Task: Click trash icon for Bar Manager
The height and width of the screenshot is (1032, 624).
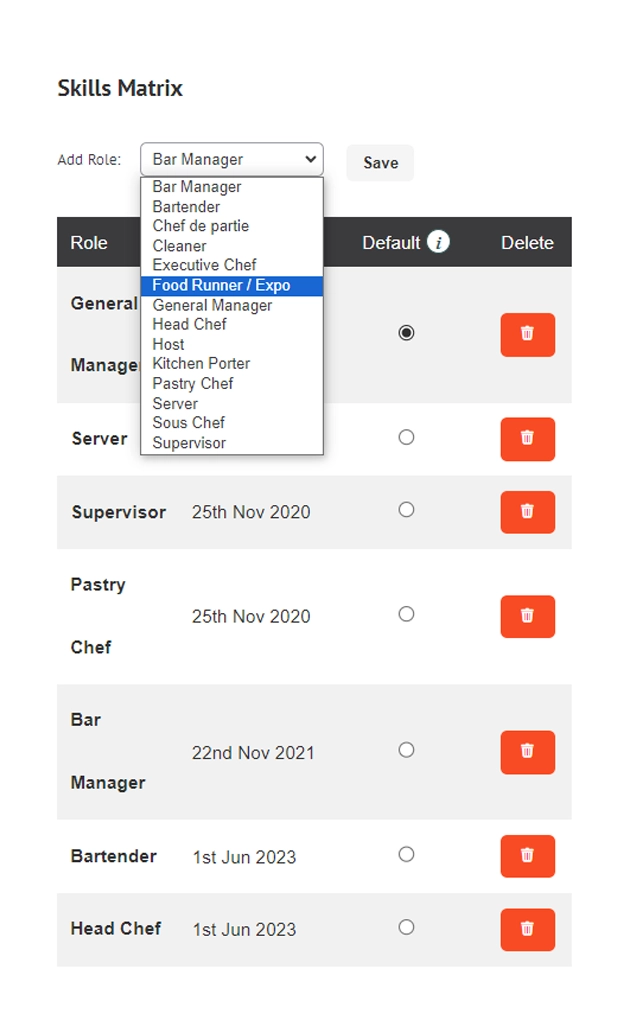Action: pos(527,751)
